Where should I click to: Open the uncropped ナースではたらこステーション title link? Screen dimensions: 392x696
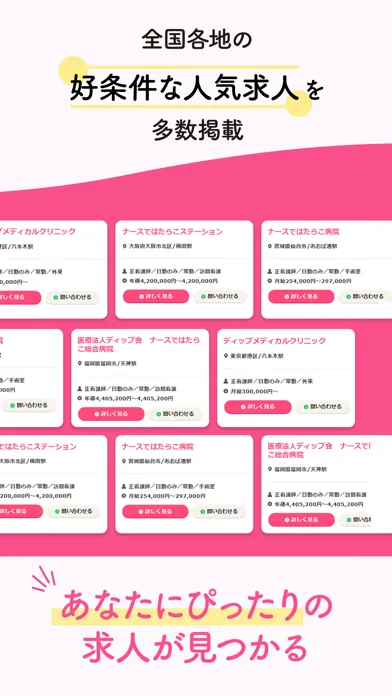[x=172, y=231]
